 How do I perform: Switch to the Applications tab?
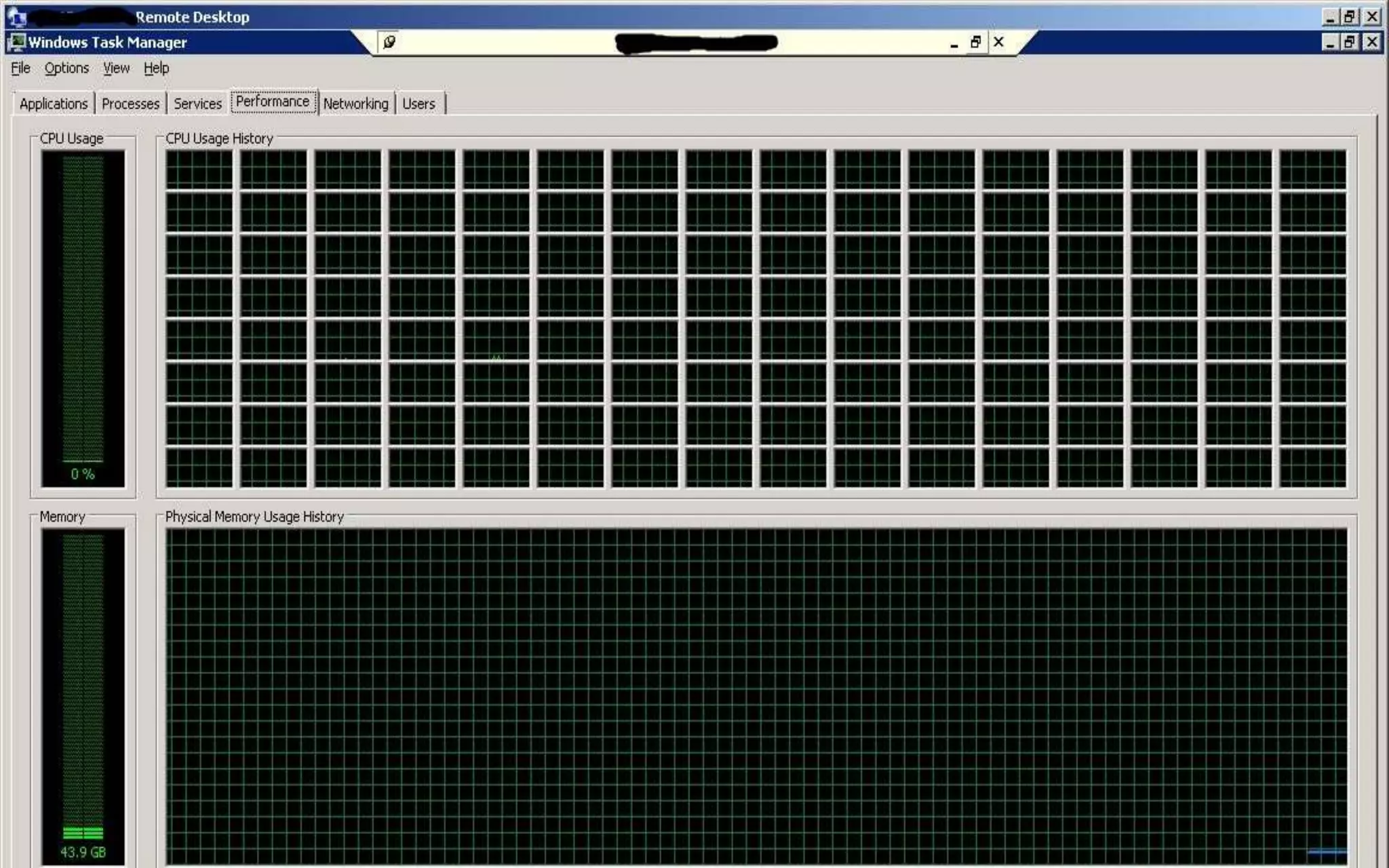coord(53,104)
